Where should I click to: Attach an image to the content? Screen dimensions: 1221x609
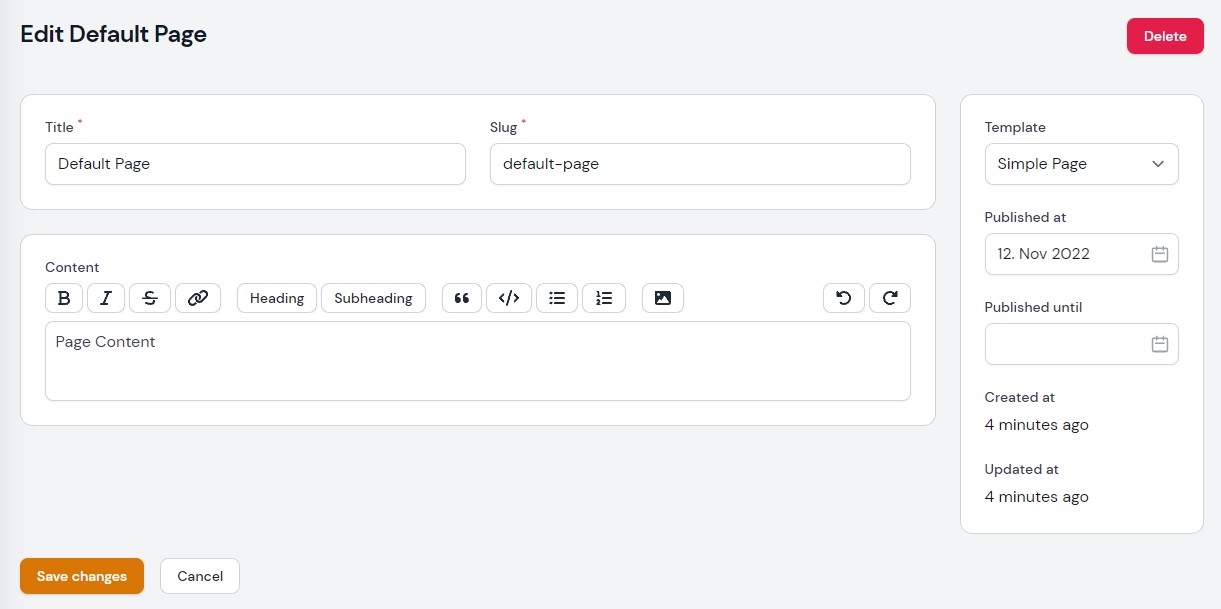point(663,298)
